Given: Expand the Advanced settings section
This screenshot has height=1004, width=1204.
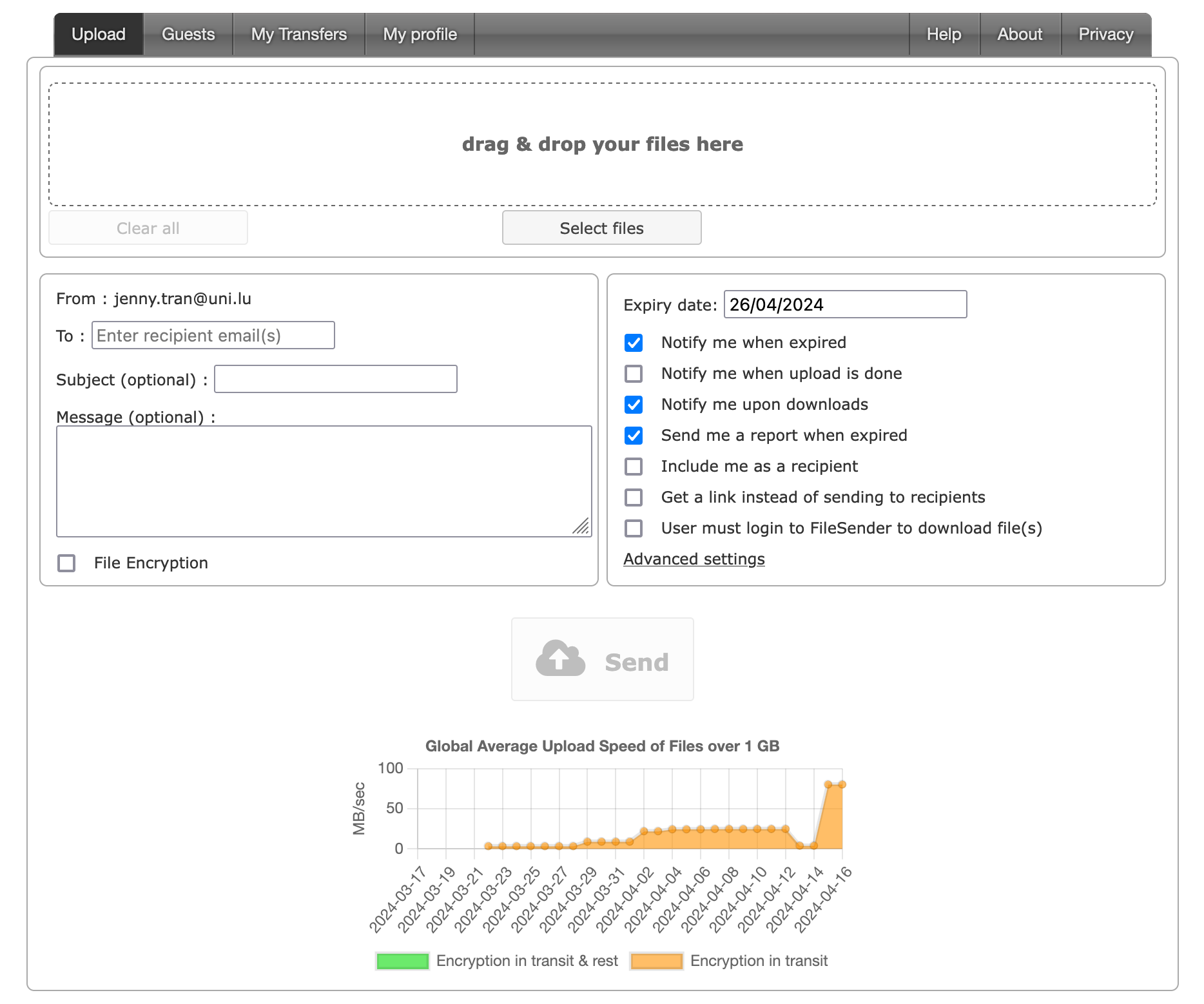Looking at the screenshot, I should (x=694, y=559).
